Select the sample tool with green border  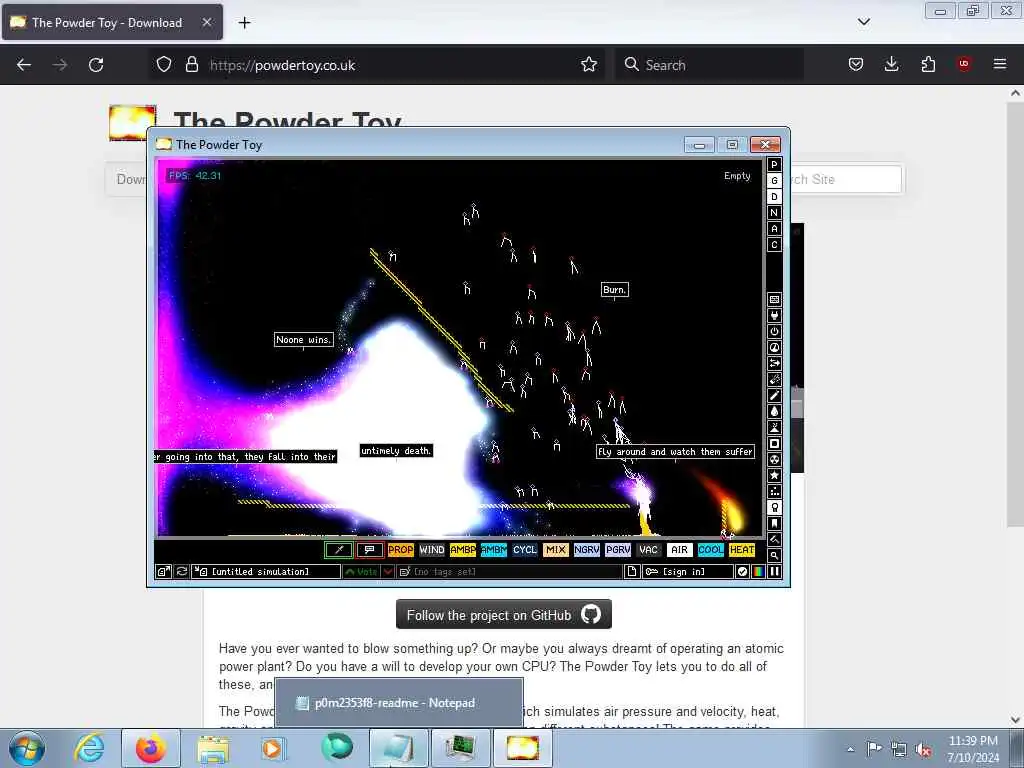coord(339,550)
